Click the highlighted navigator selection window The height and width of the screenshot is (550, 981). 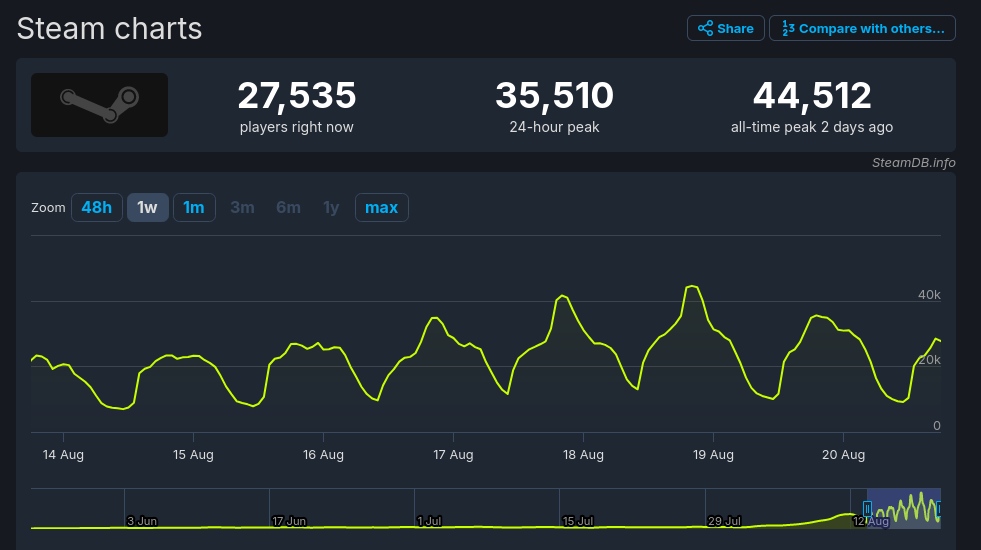tap(904, 508)
